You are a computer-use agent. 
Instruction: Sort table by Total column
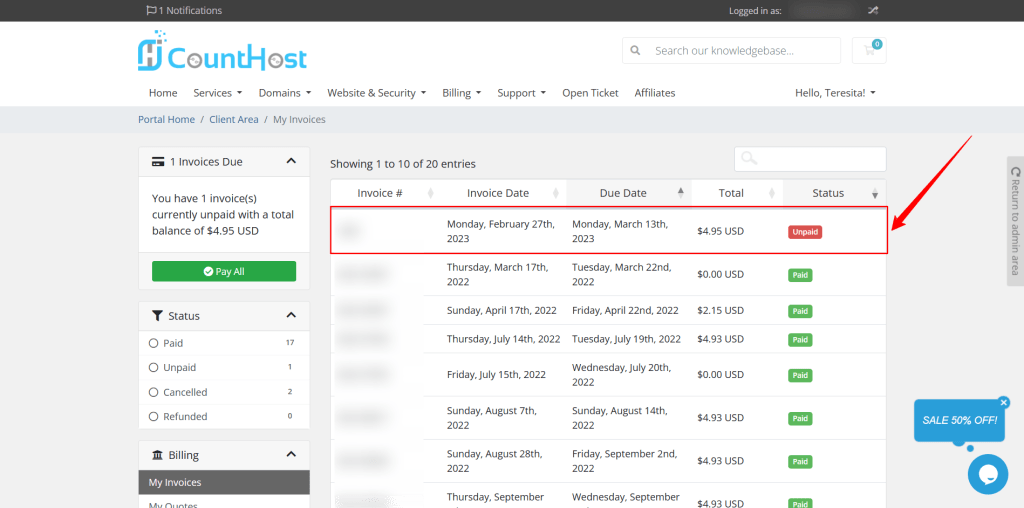pyautogui.click(x=735, y=193)
